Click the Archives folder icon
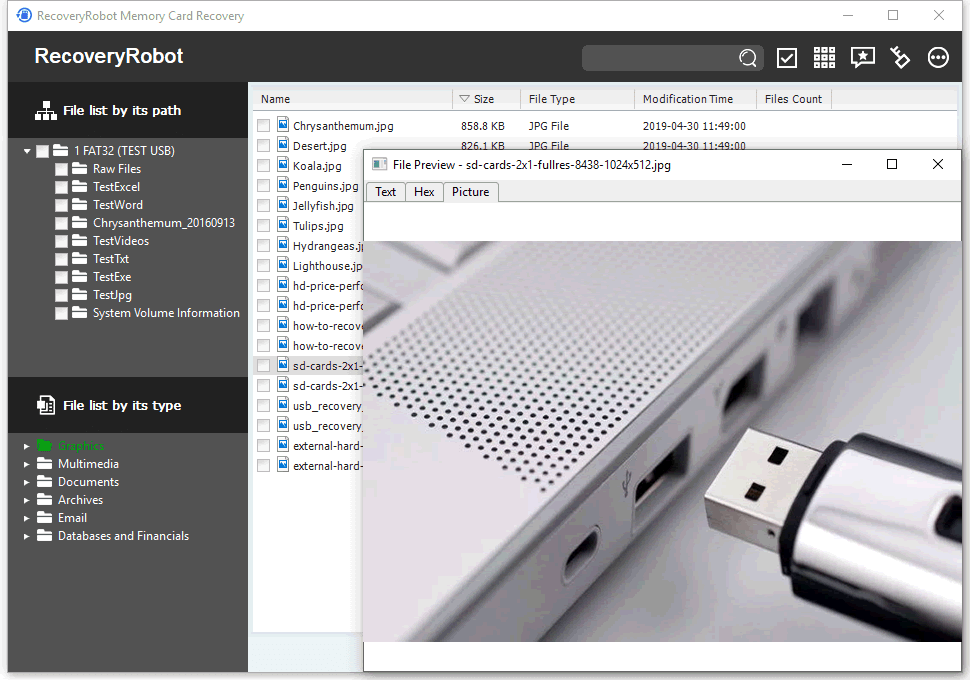Screen dimensions: 970x680 (44, 499)
